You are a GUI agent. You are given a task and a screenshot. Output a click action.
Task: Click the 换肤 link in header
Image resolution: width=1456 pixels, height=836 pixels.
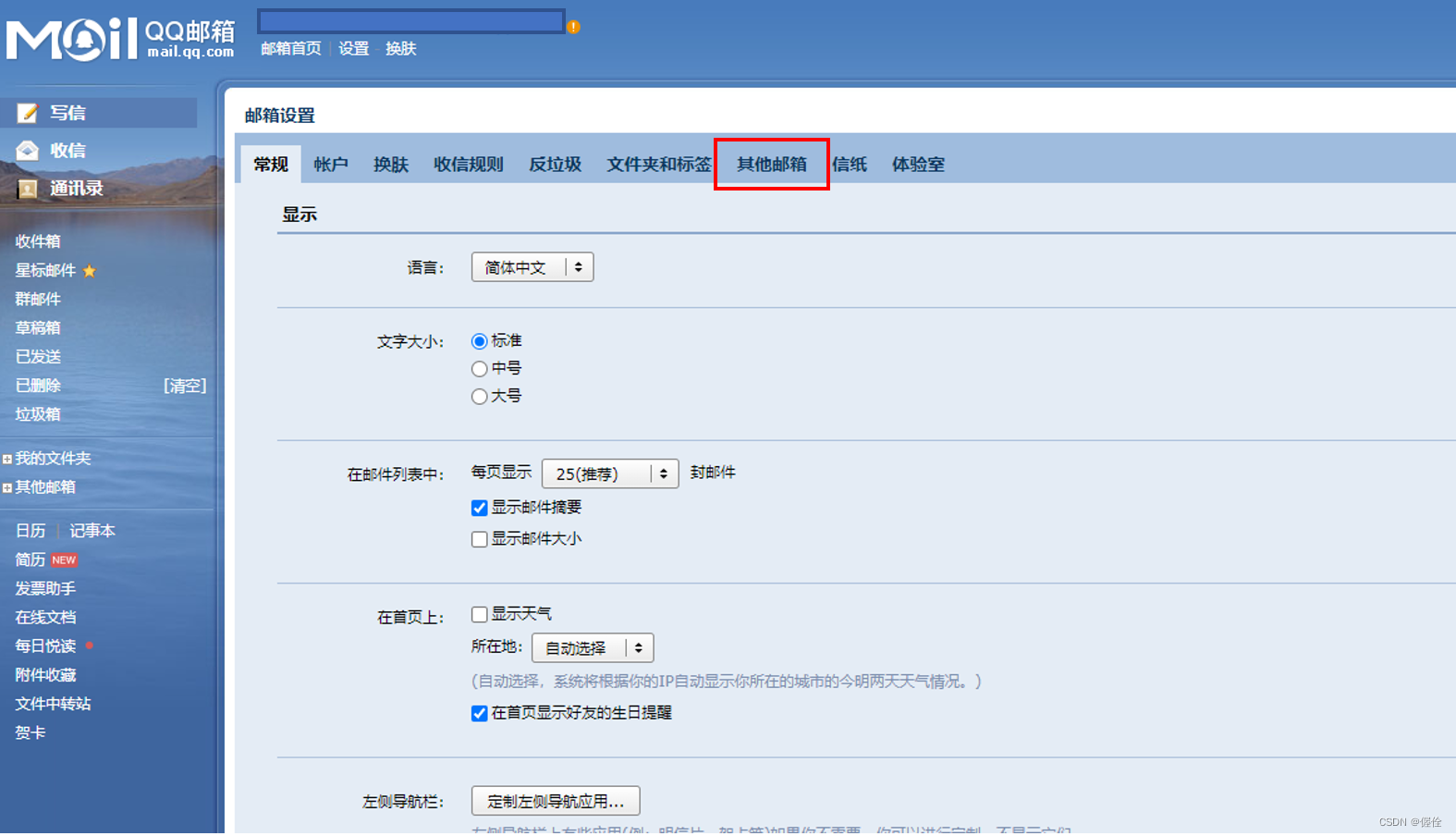(x=401, y=49)
